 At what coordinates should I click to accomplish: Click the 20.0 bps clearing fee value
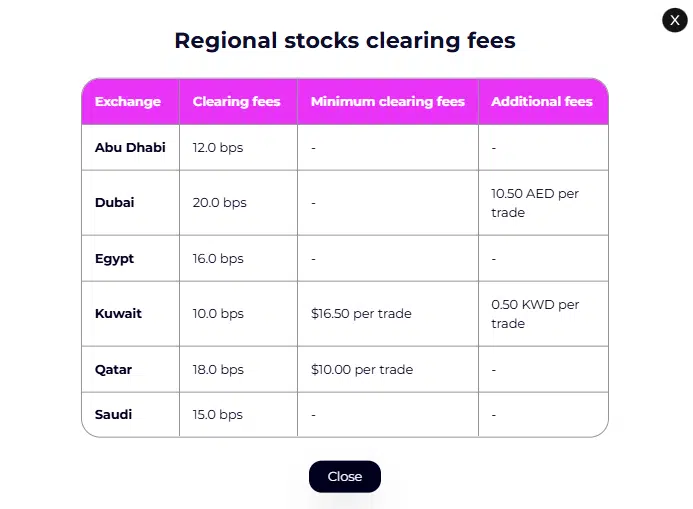click(x=219, y=202)
